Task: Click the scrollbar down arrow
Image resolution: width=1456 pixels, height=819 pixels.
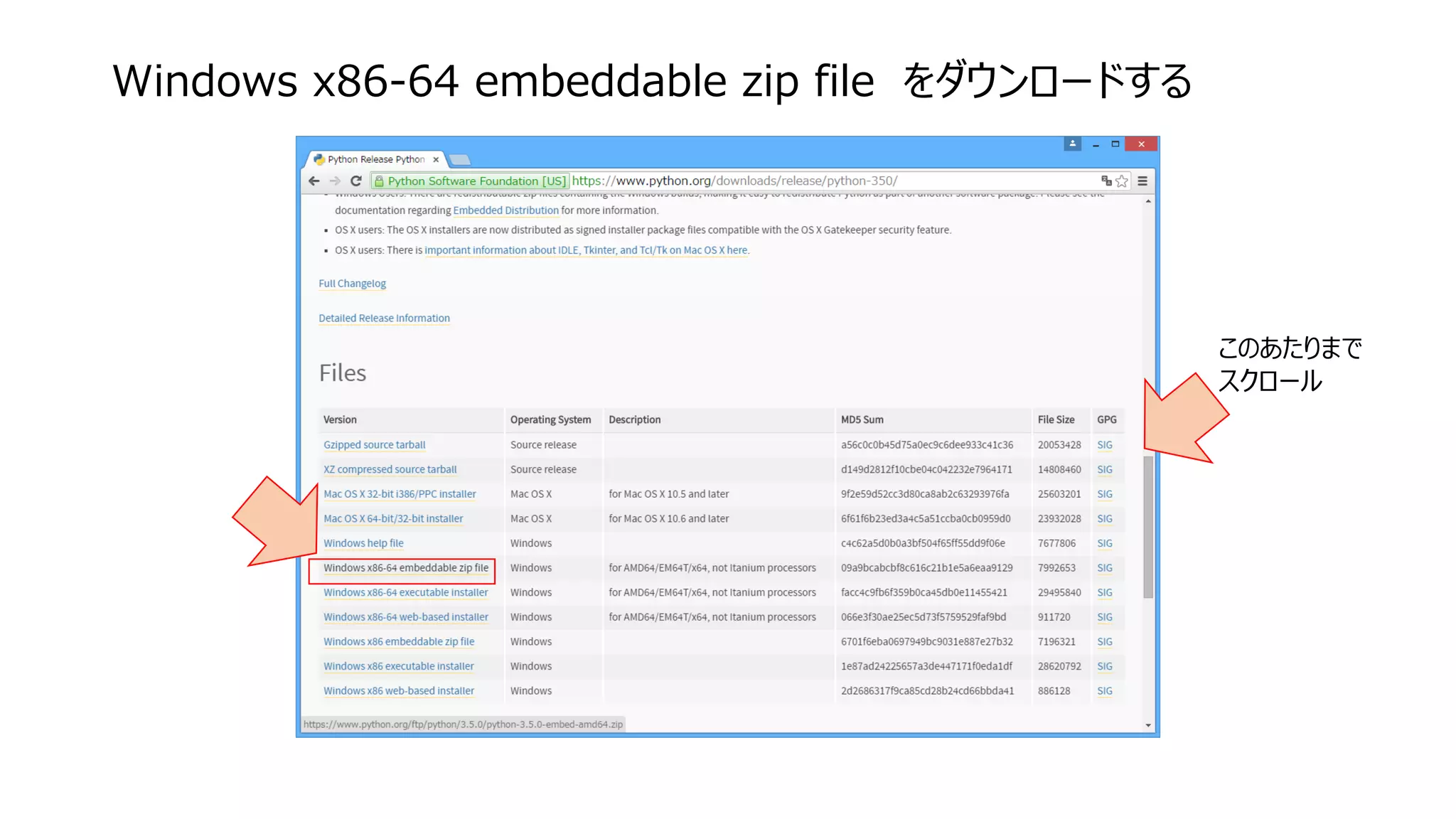Action: click(x=1148, y=725)
